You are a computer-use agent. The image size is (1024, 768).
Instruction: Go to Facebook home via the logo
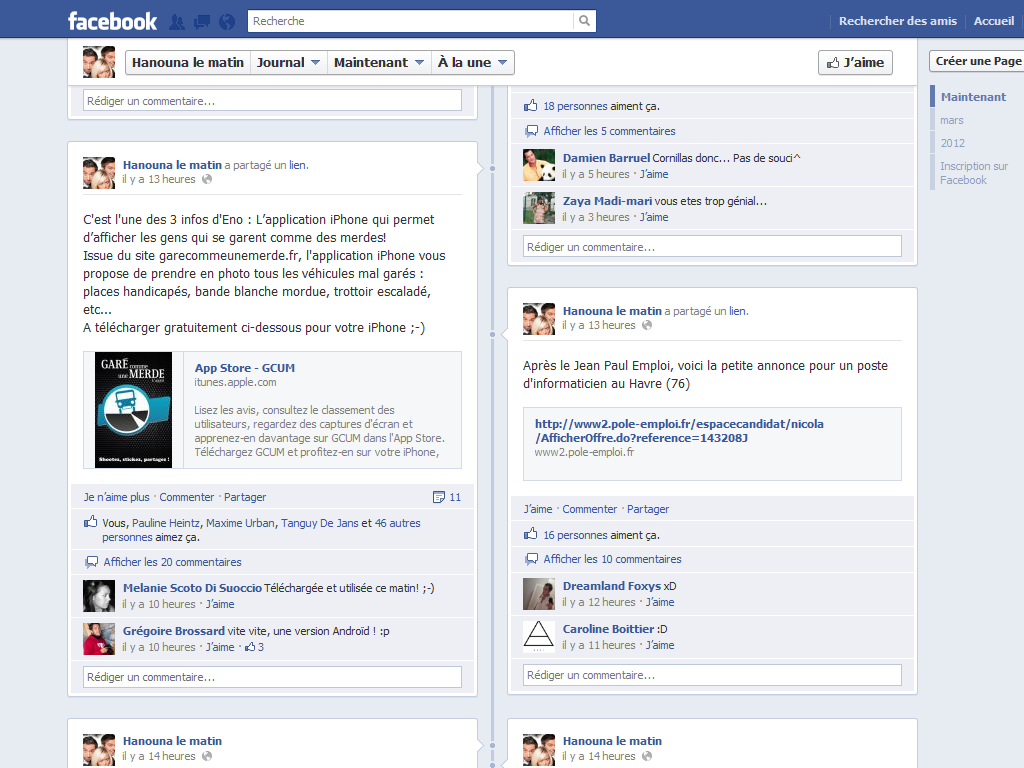tap(112, 21)
